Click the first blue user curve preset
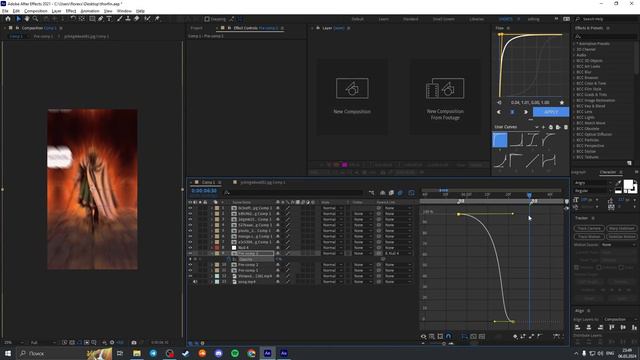This screenshot has width=640, height=360. [x=500, y=140]
